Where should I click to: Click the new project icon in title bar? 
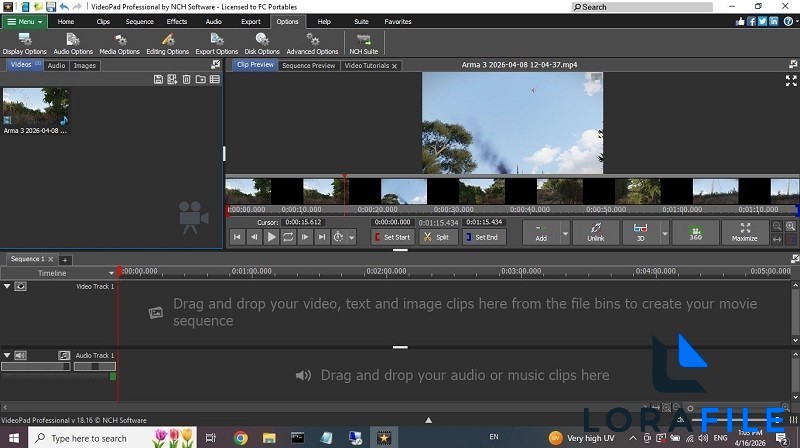coord(25,7)
